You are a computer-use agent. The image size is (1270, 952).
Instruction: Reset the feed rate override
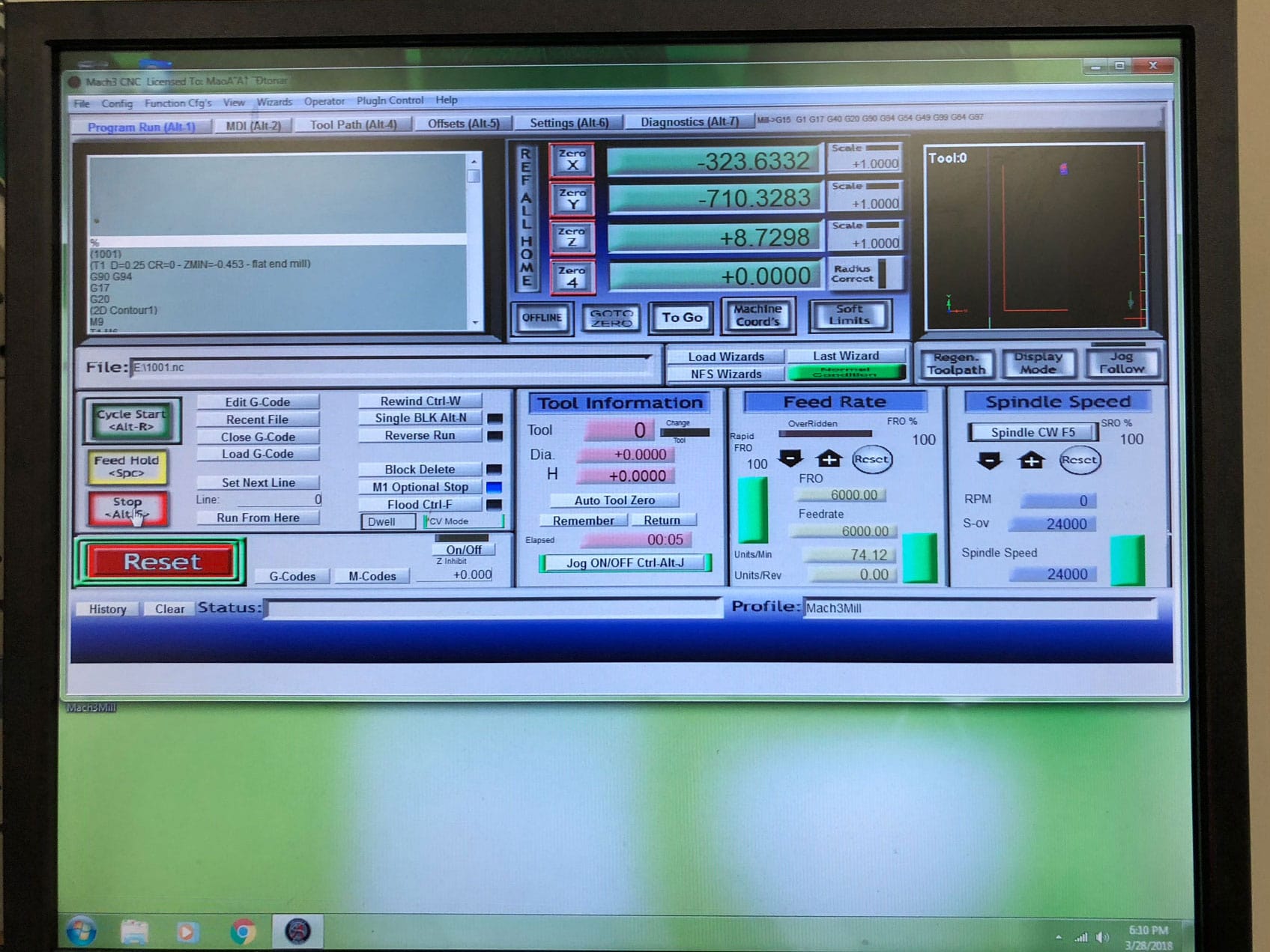click(871, 459)
